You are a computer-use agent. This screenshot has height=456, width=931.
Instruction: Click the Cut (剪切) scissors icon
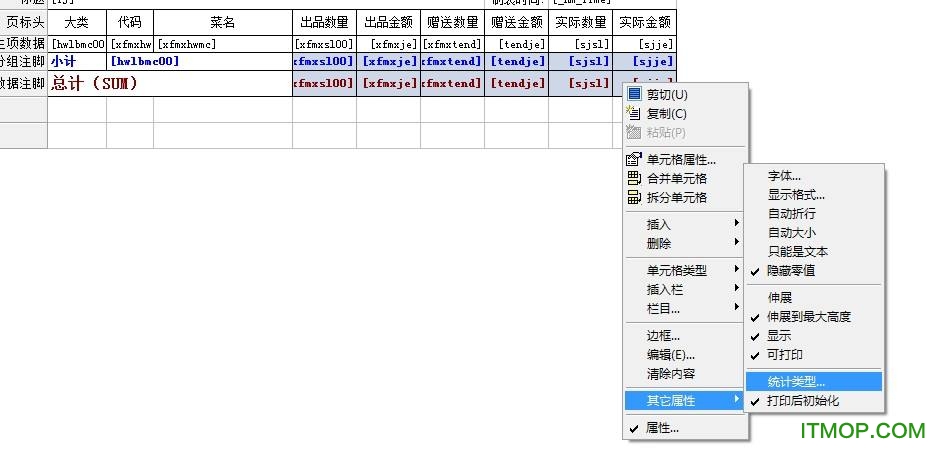tap(634, 94)
